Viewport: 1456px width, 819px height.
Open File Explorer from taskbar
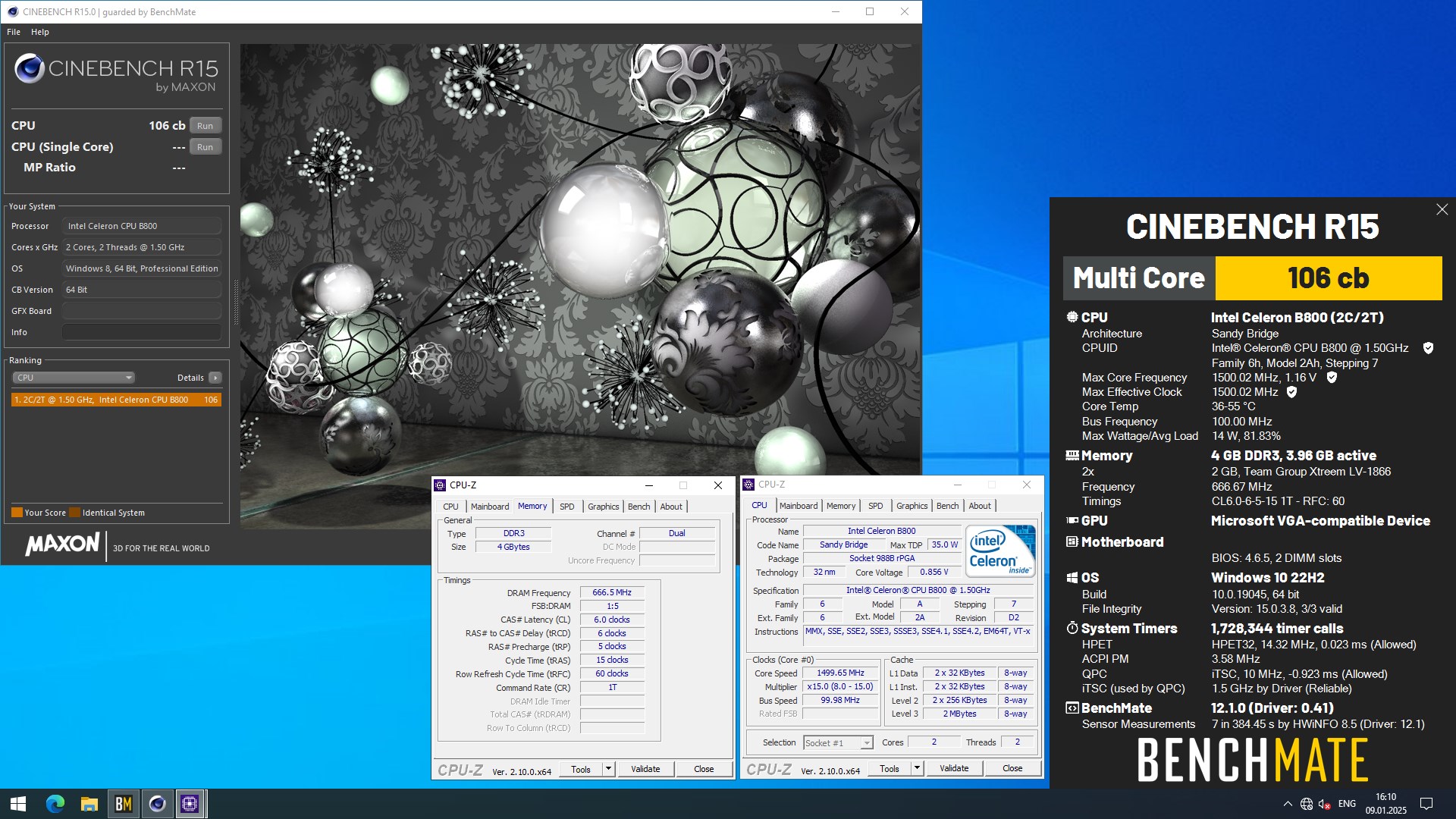89,804
